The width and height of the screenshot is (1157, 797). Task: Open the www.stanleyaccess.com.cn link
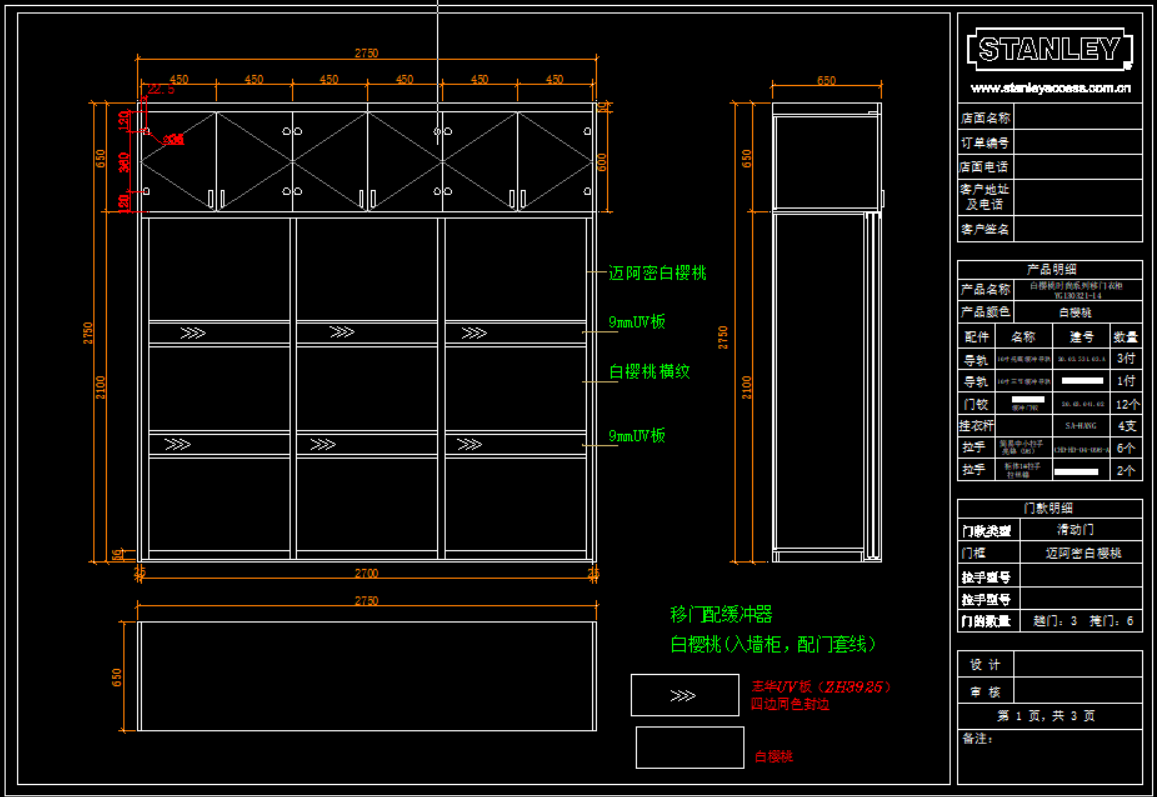(x=1050, y=88)
